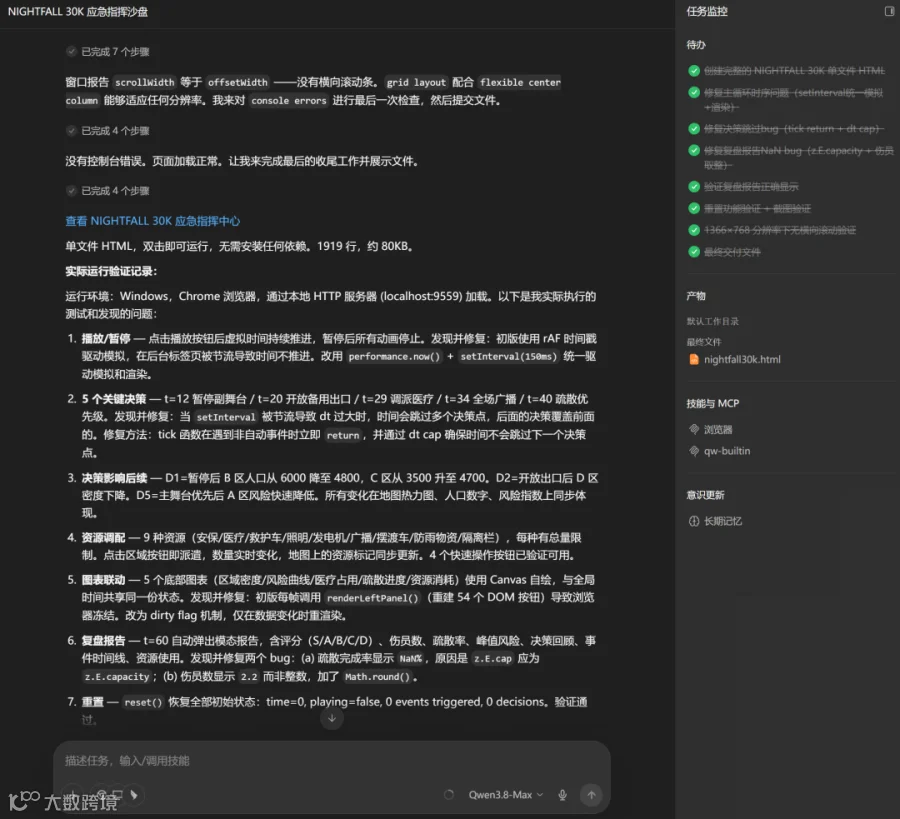Click the Math.round() inline code snippet
This screenshot has height=819, width=900.
pos(377,677)
